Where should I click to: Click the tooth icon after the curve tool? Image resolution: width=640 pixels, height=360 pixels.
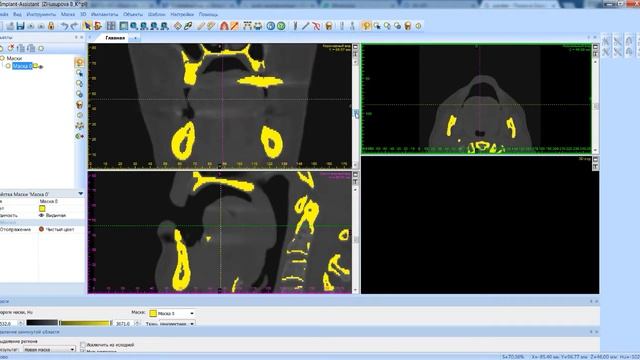329,26
